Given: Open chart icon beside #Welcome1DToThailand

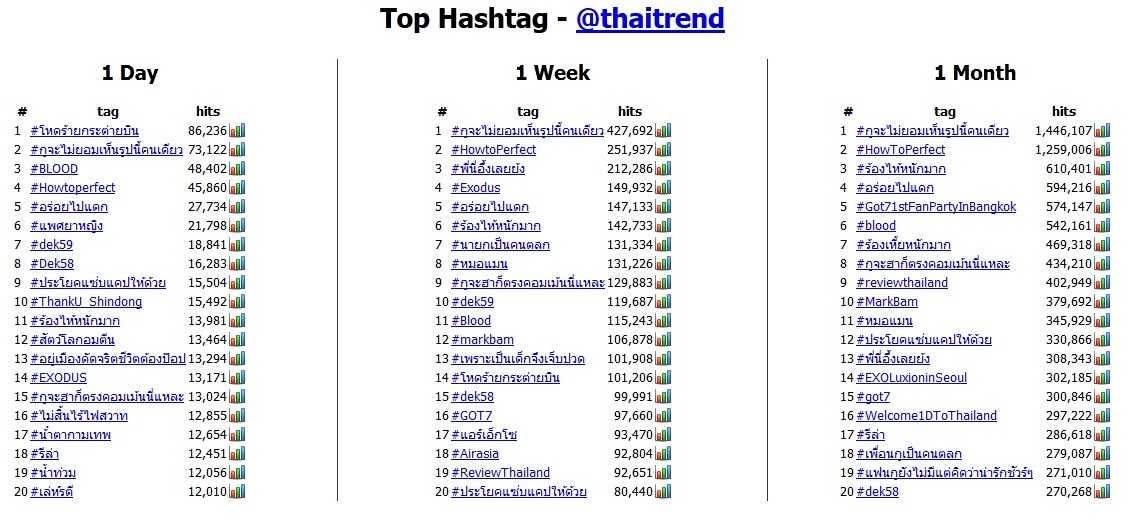Looking at the screenshot, I should [1102, 415].
